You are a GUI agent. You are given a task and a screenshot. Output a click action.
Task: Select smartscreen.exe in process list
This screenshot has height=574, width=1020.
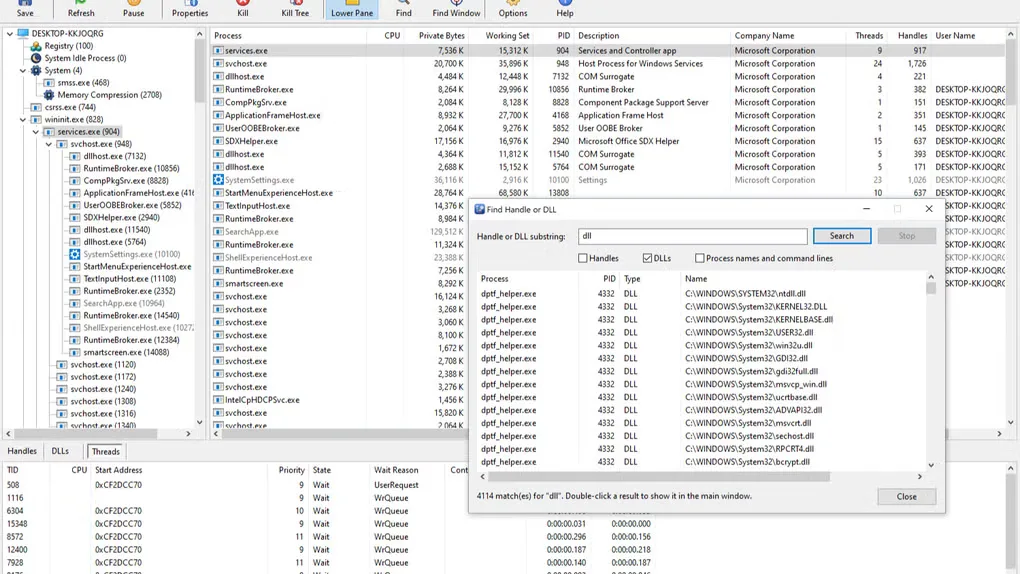tap(254, 283)
